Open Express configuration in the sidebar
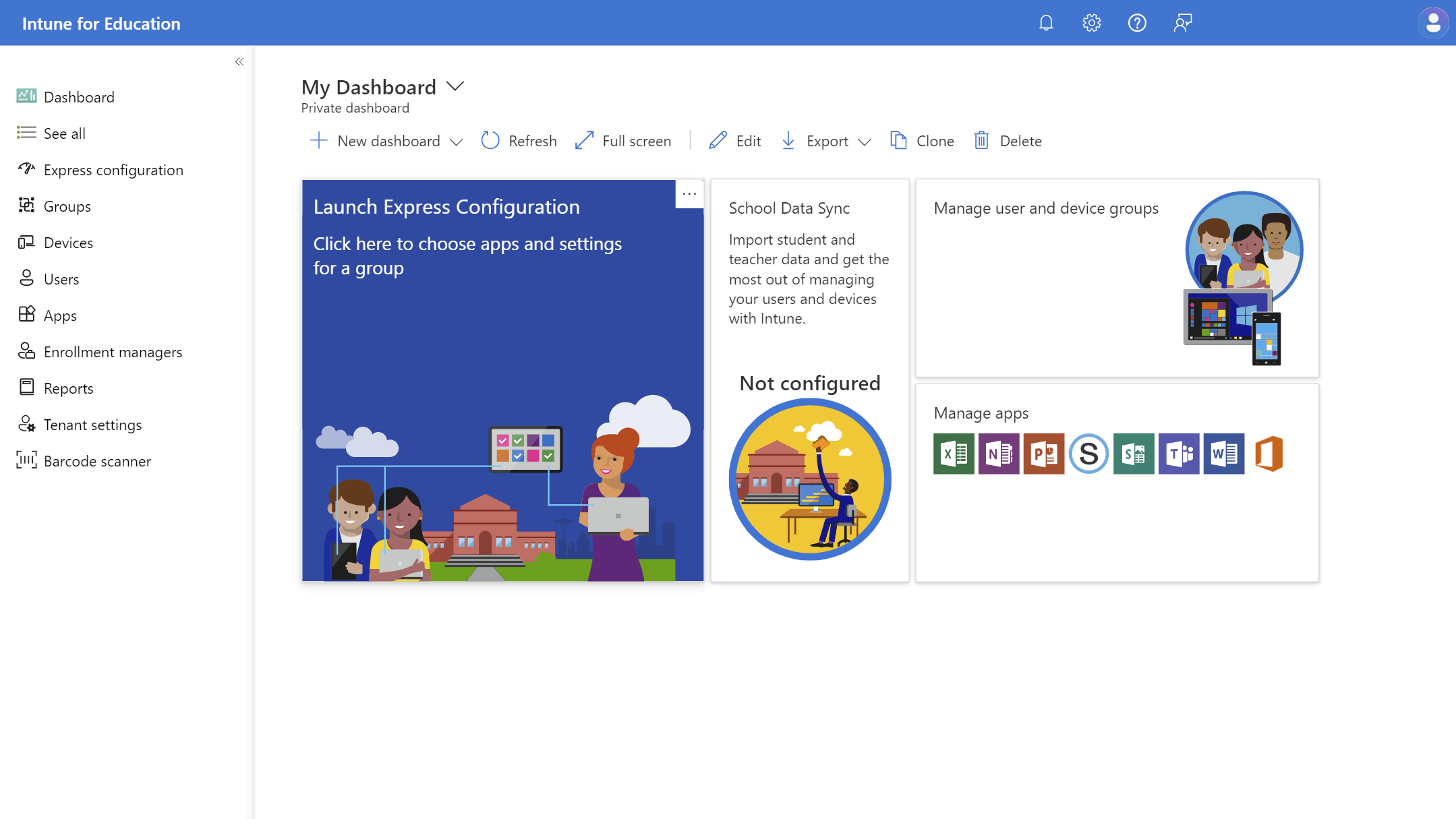 113,170
